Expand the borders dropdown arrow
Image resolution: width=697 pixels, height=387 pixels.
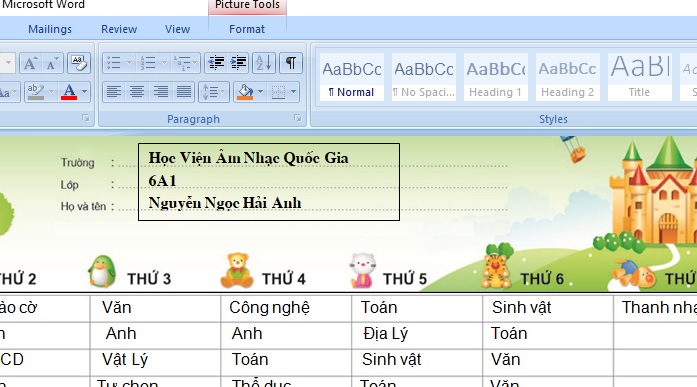(x=293, y=92)
